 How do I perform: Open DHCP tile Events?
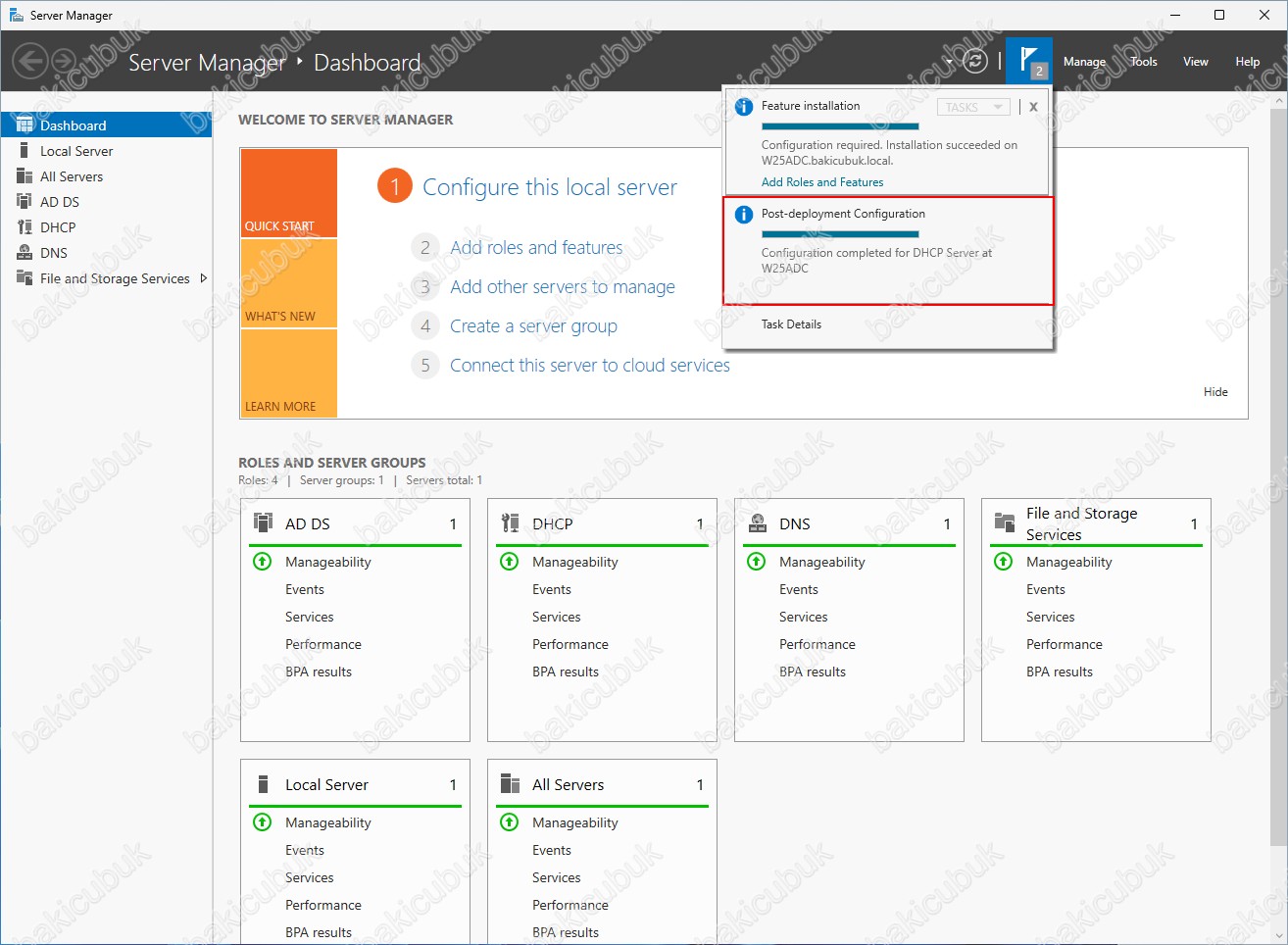coord(552,589)
